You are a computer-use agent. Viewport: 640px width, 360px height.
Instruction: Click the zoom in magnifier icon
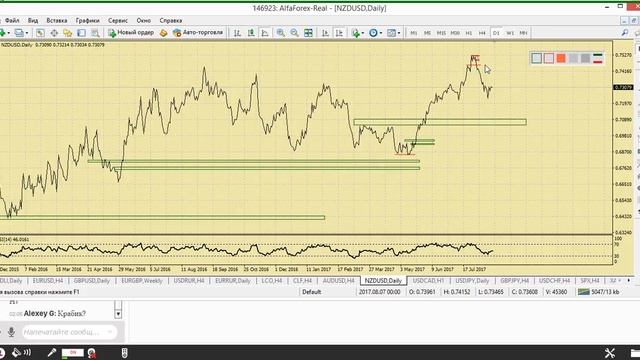(x=280, y=33)
